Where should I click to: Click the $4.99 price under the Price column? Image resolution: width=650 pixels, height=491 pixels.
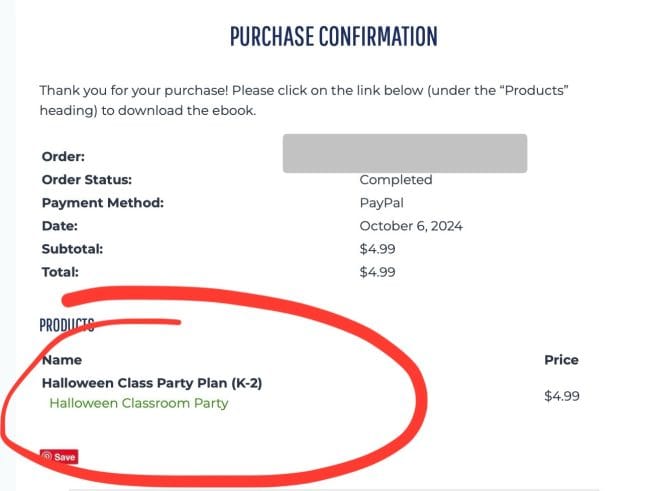pos(562,396)
